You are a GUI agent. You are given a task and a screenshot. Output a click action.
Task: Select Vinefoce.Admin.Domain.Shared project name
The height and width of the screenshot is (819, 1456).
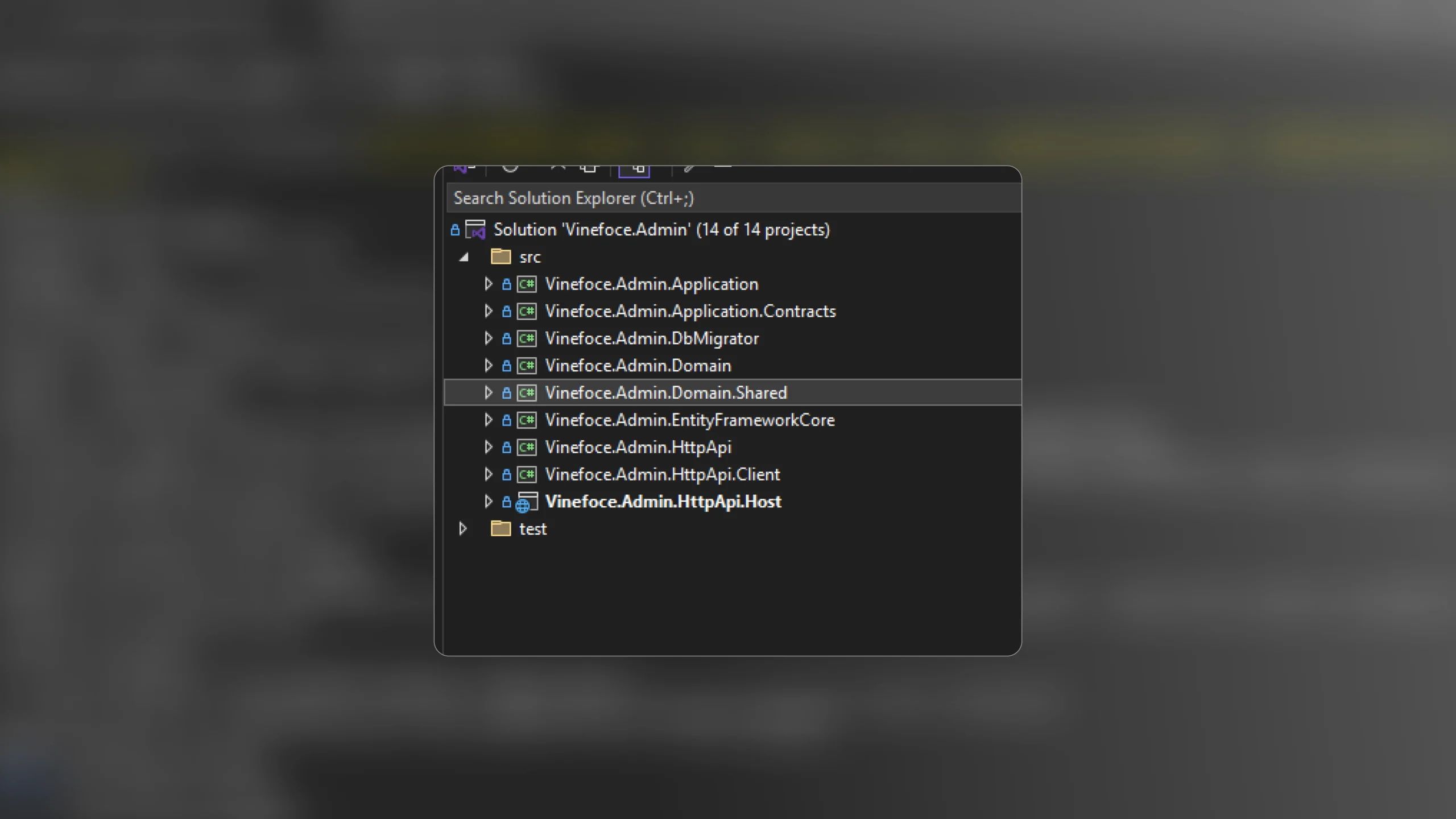click(666, 393)
